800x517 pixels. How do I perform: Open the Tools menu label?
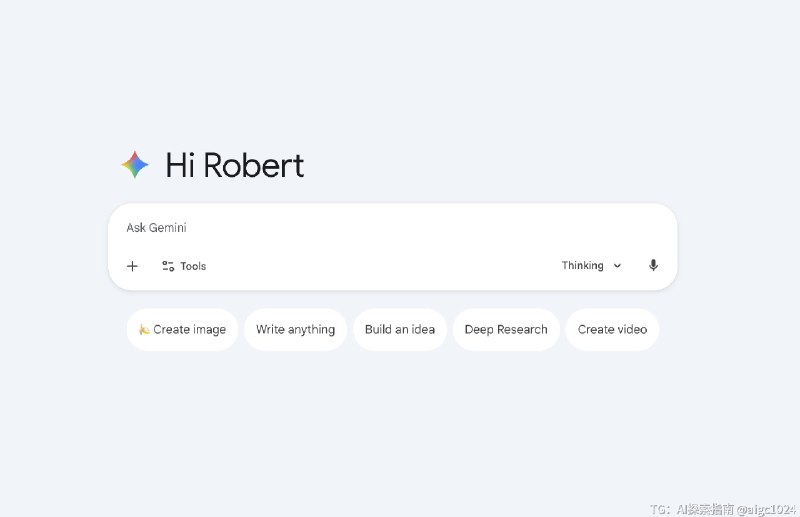[x=193, y=266]
